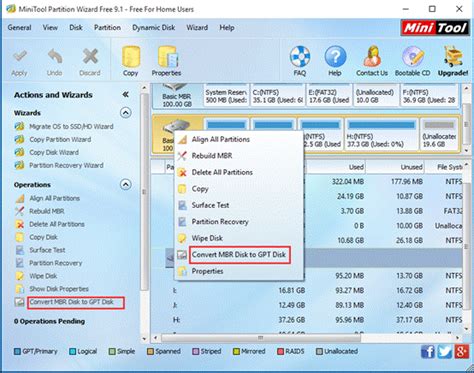Open the Google Plus icon
The height and width of the screenshot is (373, 474).
[462, 351]
